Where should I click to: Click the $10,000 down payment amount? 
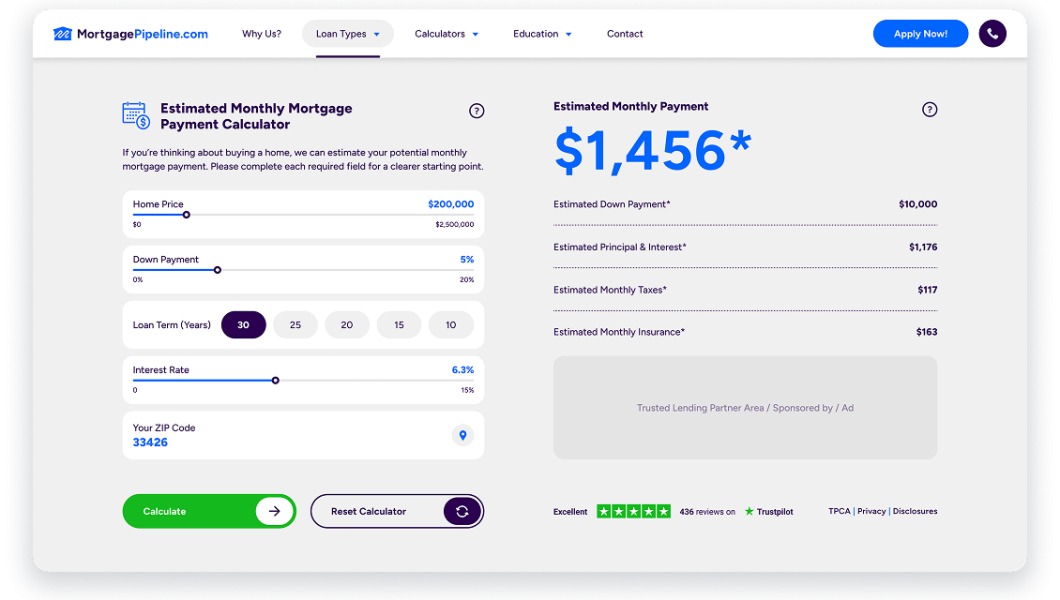pos(918,204)
